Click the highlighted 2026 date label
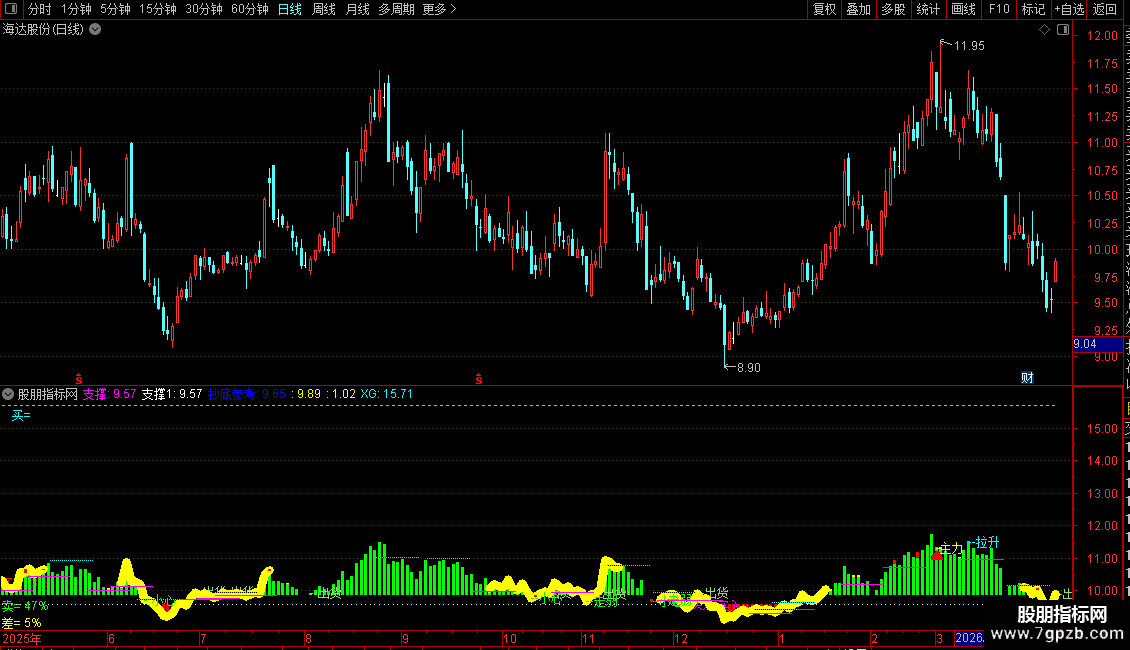Image resolution: width=1130 pixels, height=650 pixels. click(x=969, y=638)
